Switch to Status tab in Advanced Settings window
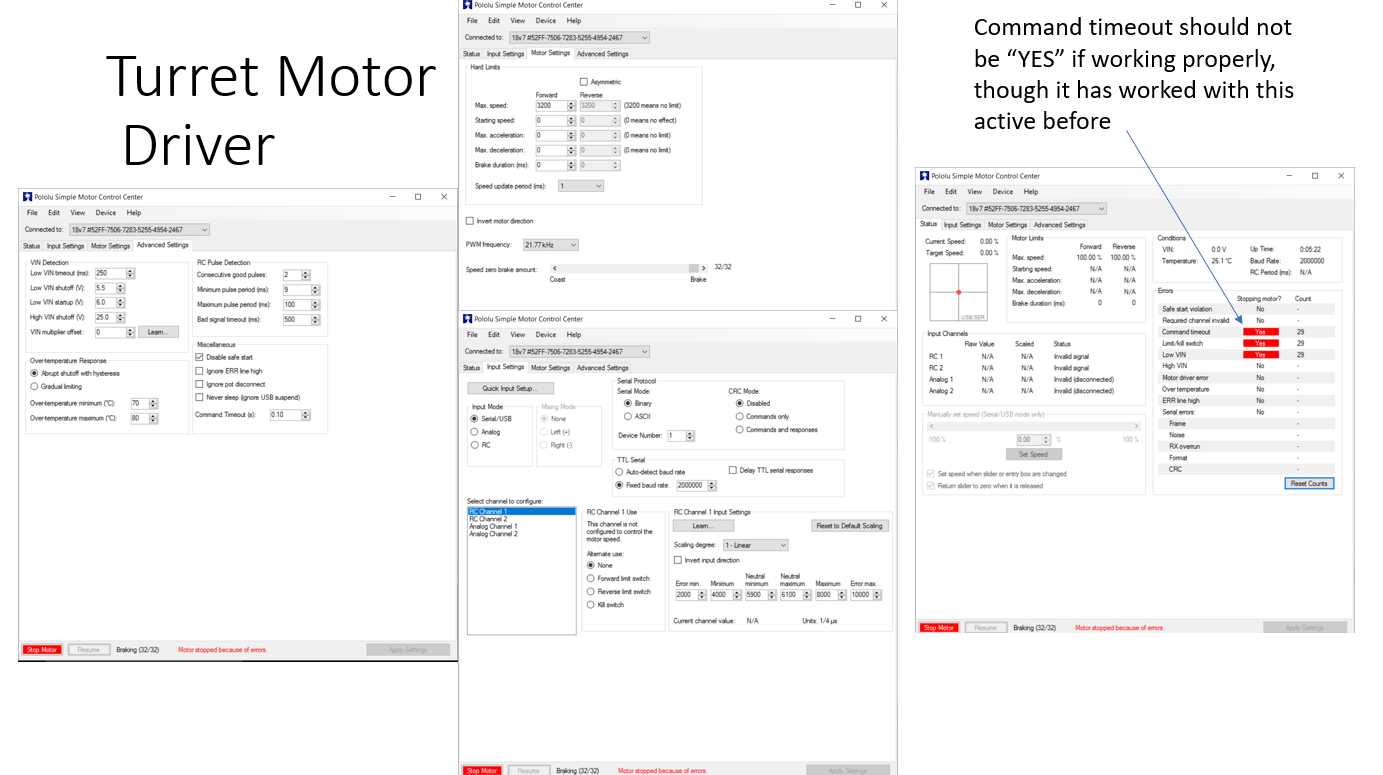Screen dimensions: 1383x775 tap(31, 246)
